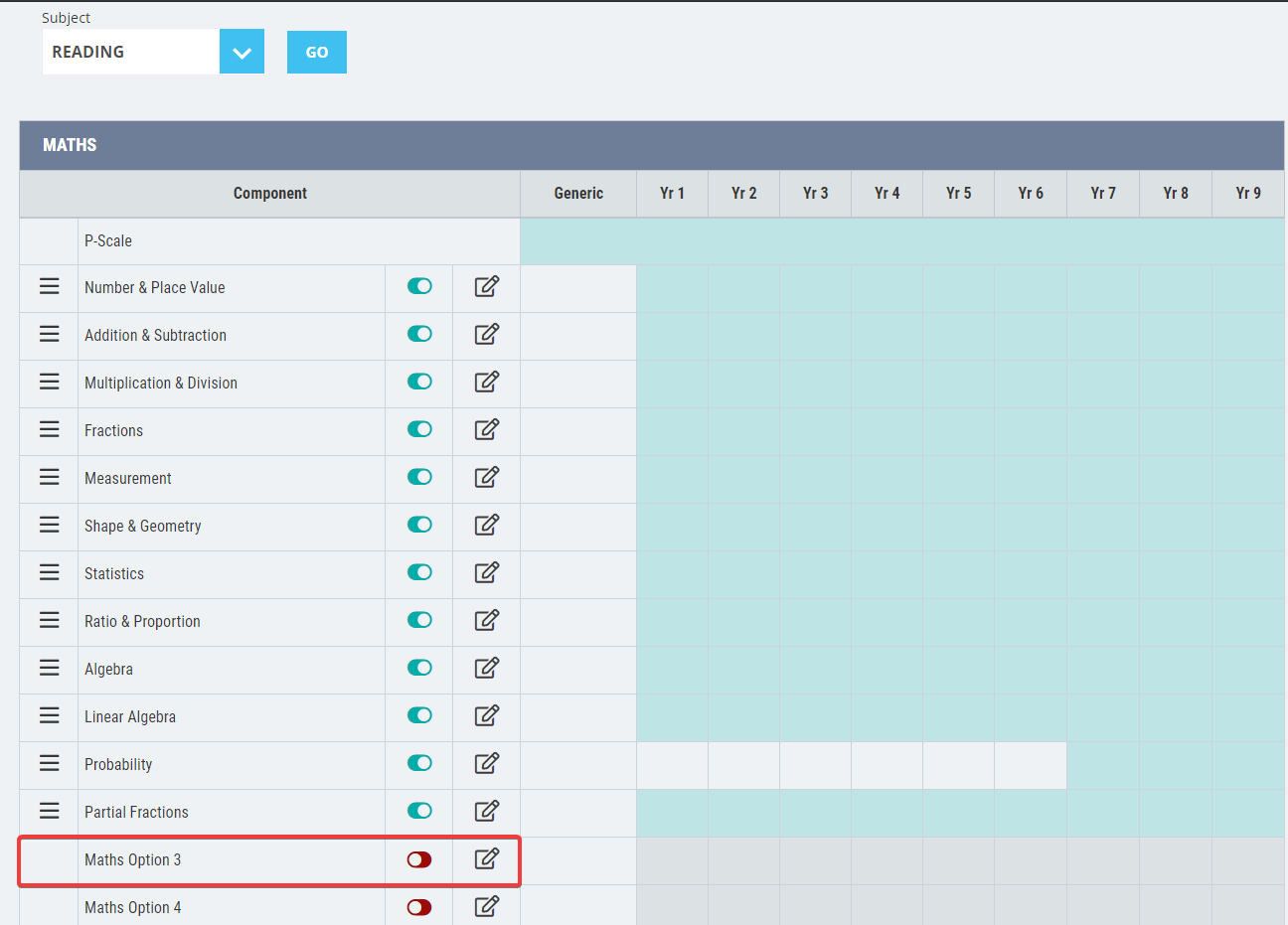
Task: Click the reorder handle for Probability
Action: tap(49, 763)
